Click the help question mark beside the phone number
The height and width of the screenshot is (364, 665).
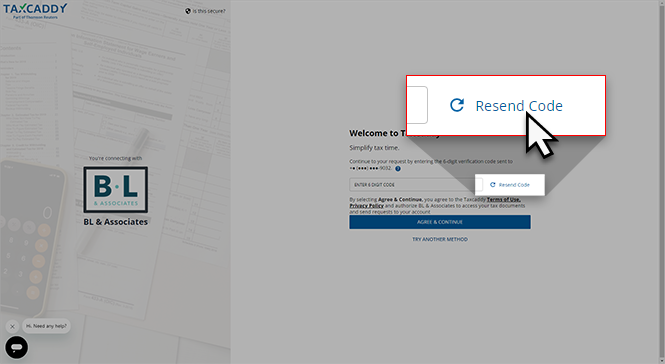click(x=398, y=168)
